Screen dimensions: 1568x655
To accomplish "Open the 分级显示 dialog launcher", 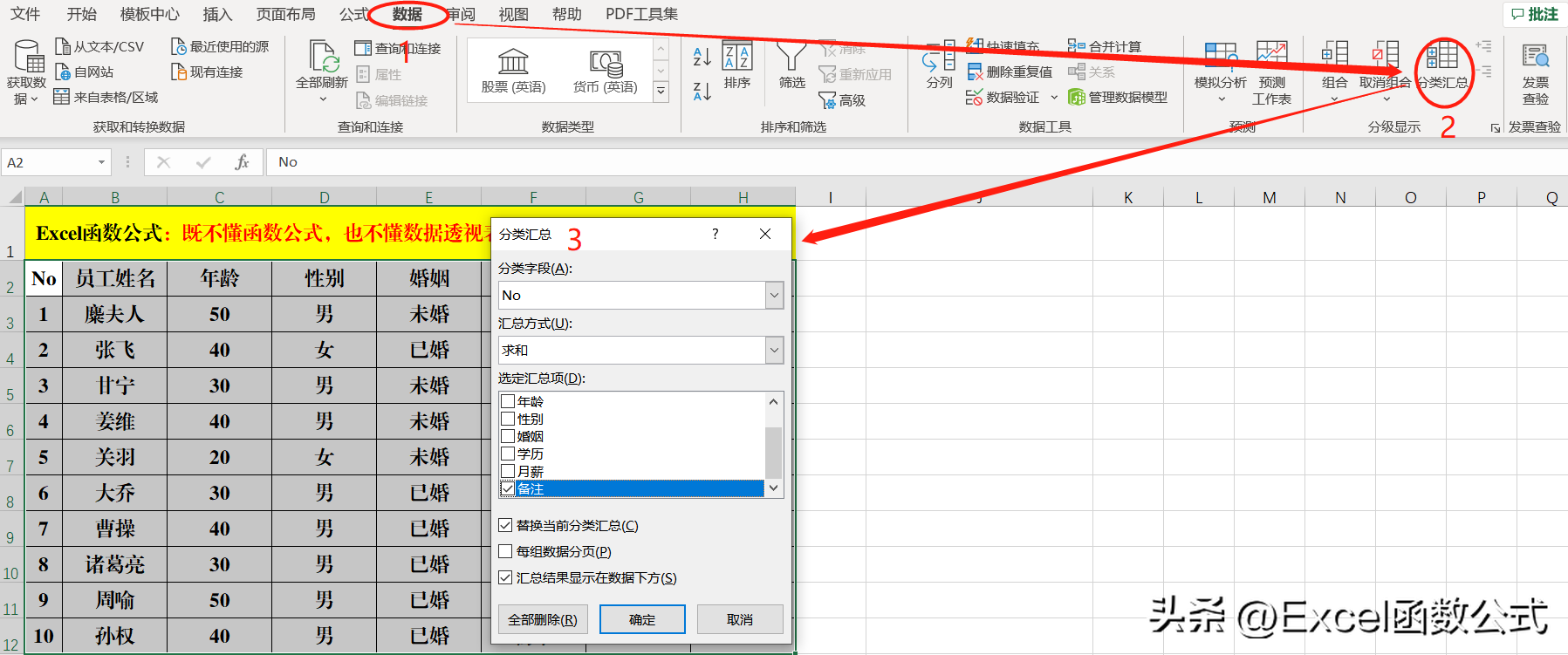I will coord(1495,128).
